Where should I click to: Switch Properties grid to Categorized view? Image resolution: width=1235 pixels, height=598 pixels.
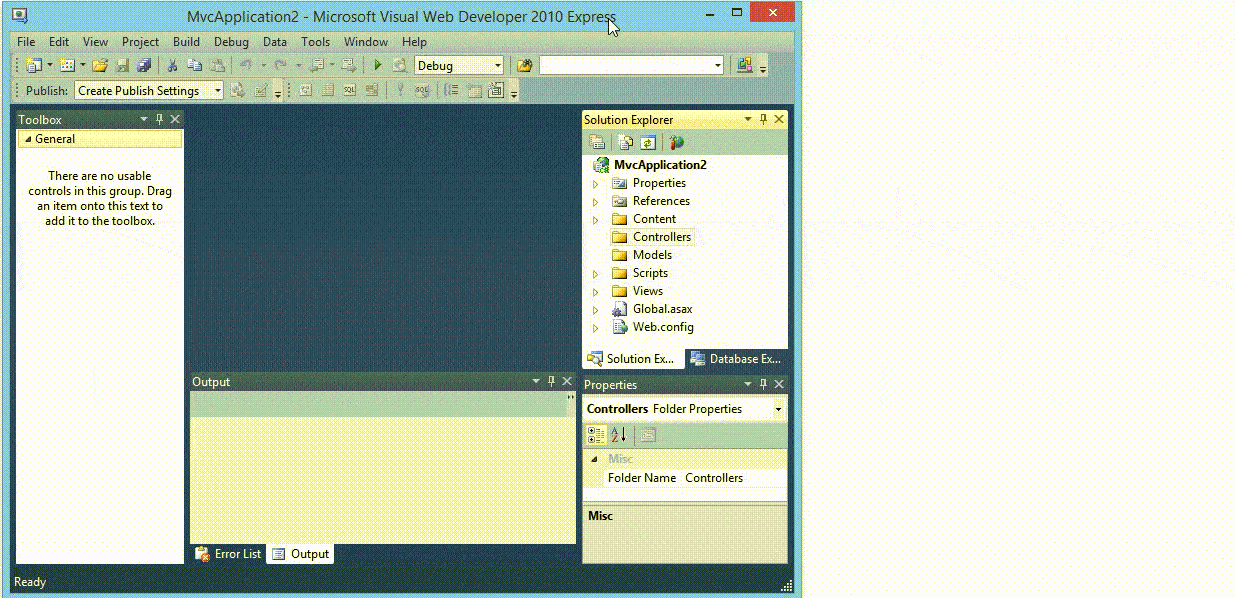[x=596, y=434]
